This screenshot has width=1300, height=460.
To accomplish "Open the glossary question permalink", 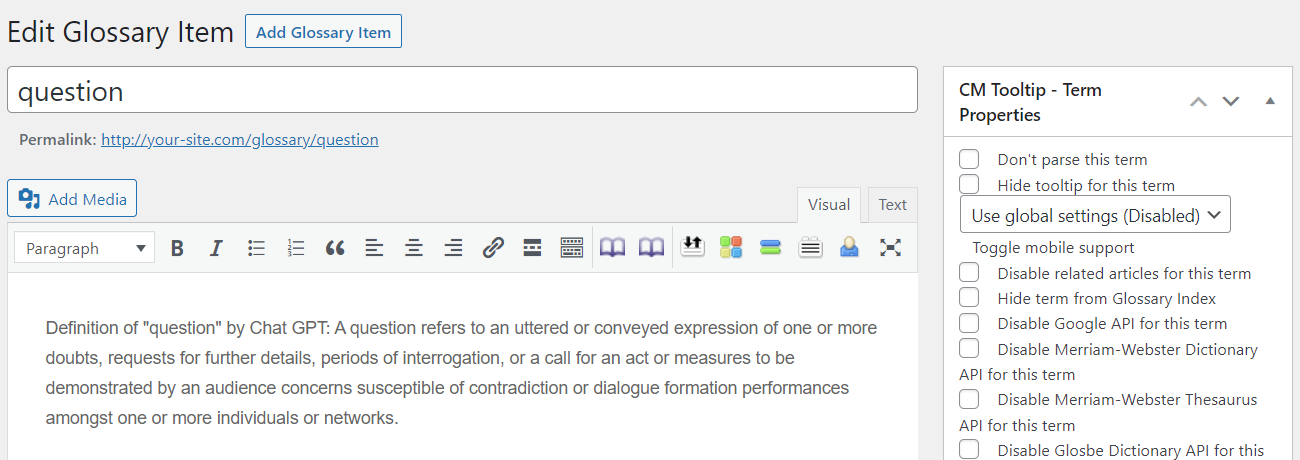I will [x=240, y=140].
